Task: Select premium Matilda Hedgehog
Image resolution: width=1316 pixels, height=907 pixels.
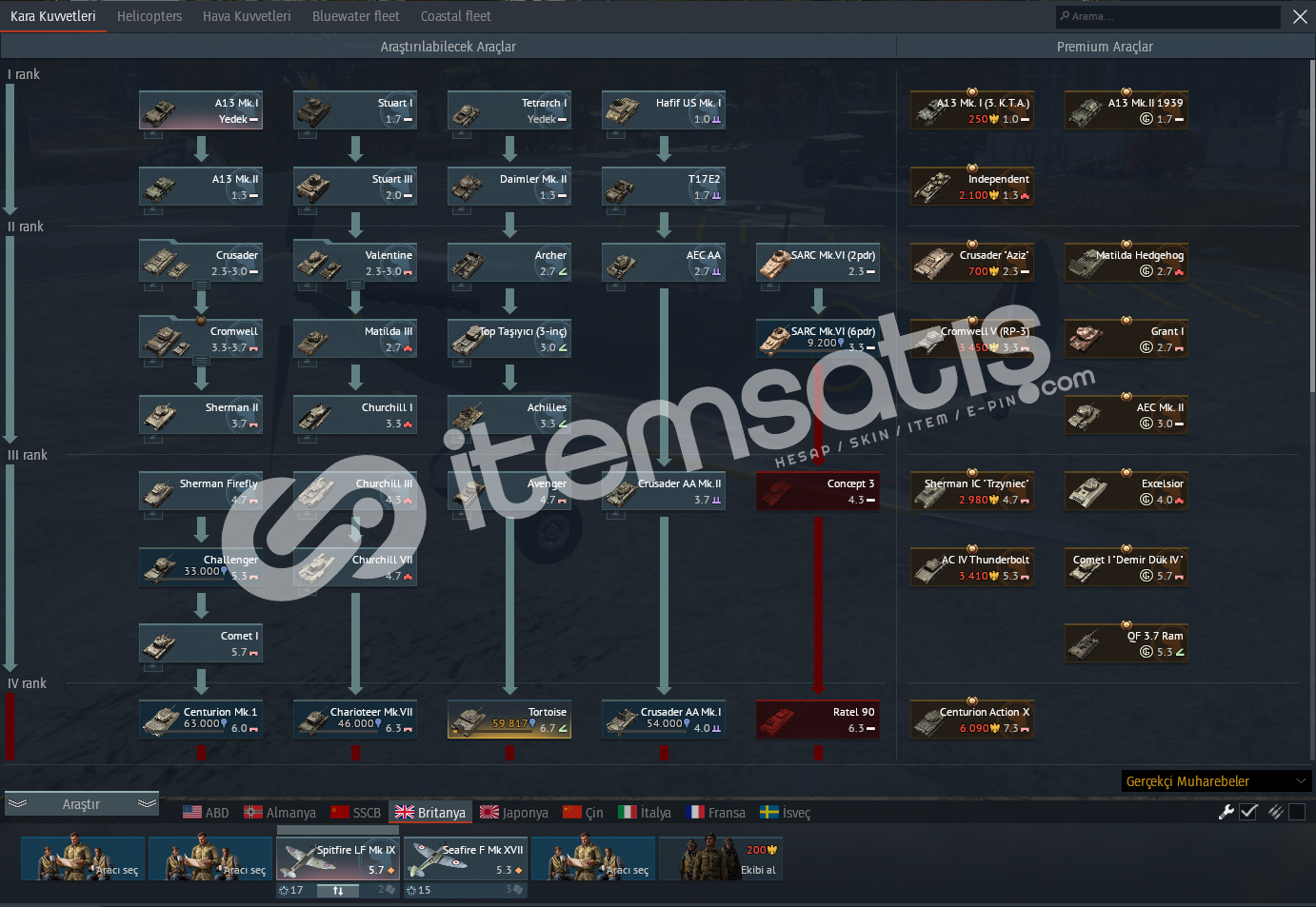Action: click(1127, 263)
